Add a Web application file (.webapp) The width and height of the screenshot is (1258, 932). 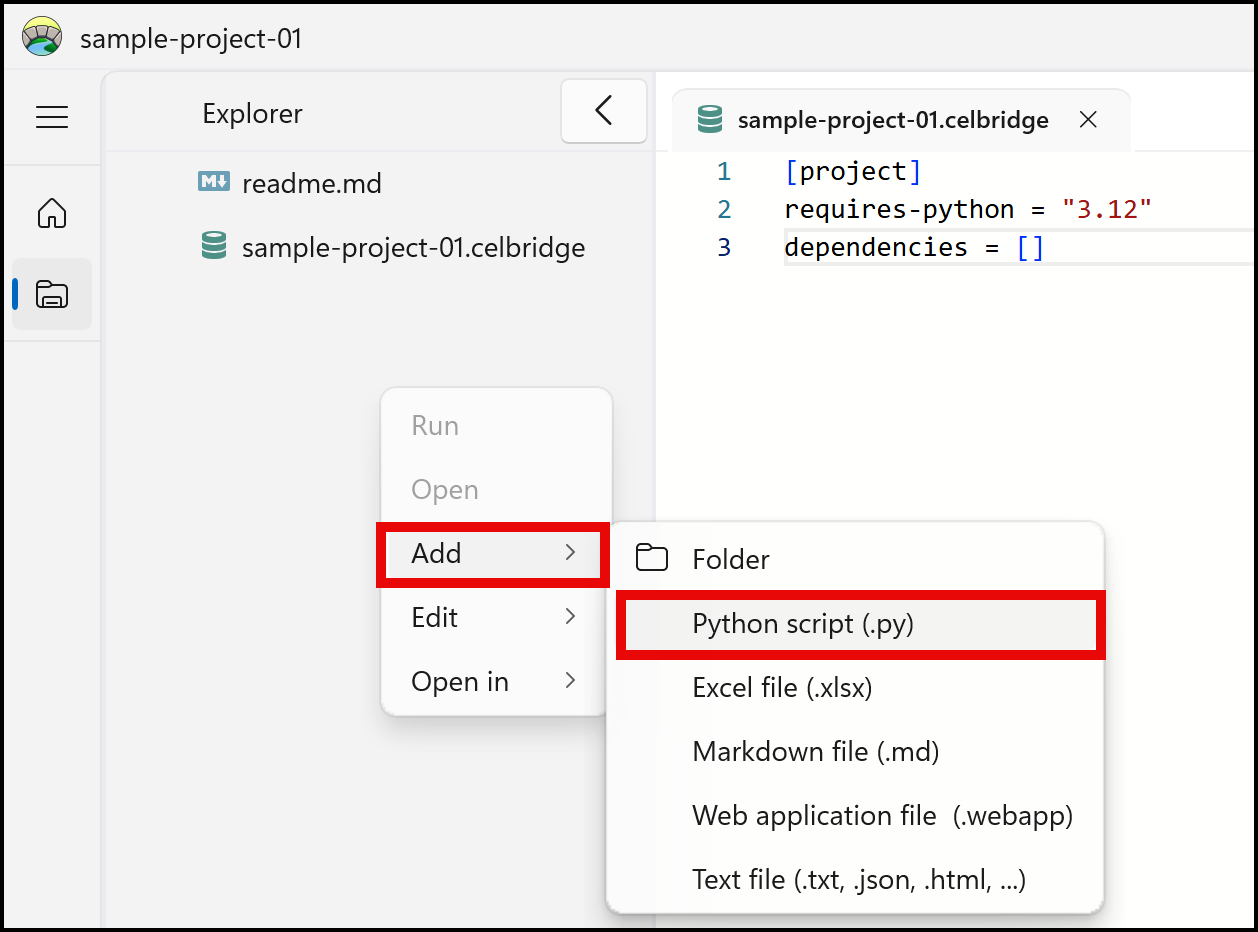click(881, 816)
